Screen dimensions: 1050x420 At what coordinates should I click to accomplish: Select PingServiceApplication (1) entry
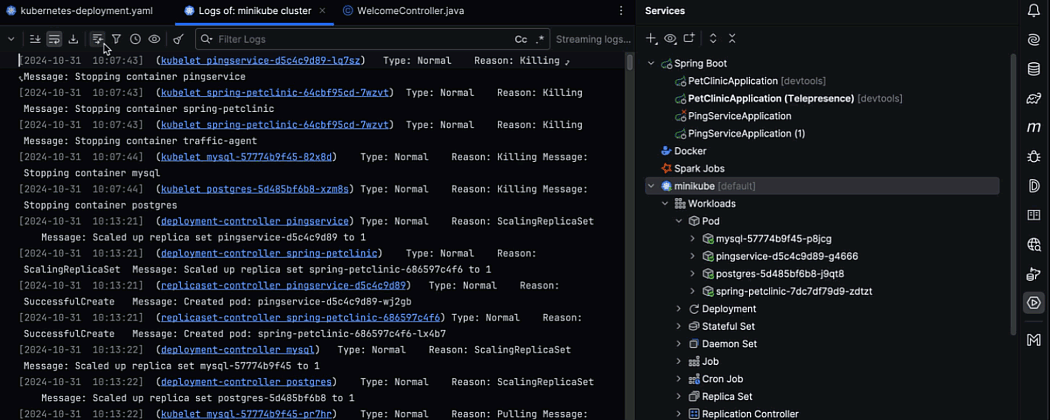pyautogui.click(x=740, y=133)
